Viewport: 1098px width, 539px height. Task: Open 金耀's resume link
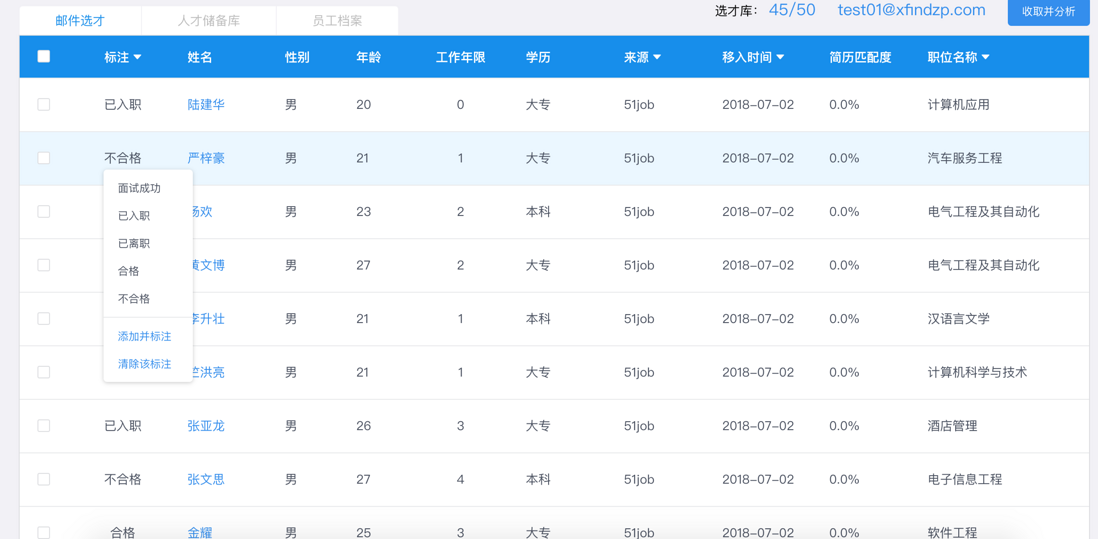[200, 532]
